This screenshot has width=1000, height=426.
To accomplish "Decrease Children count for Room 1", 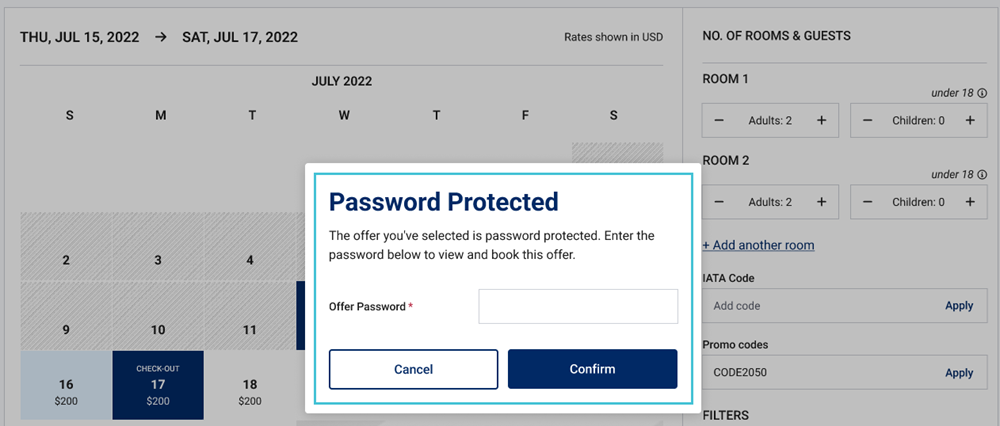I will click(867, 120).
